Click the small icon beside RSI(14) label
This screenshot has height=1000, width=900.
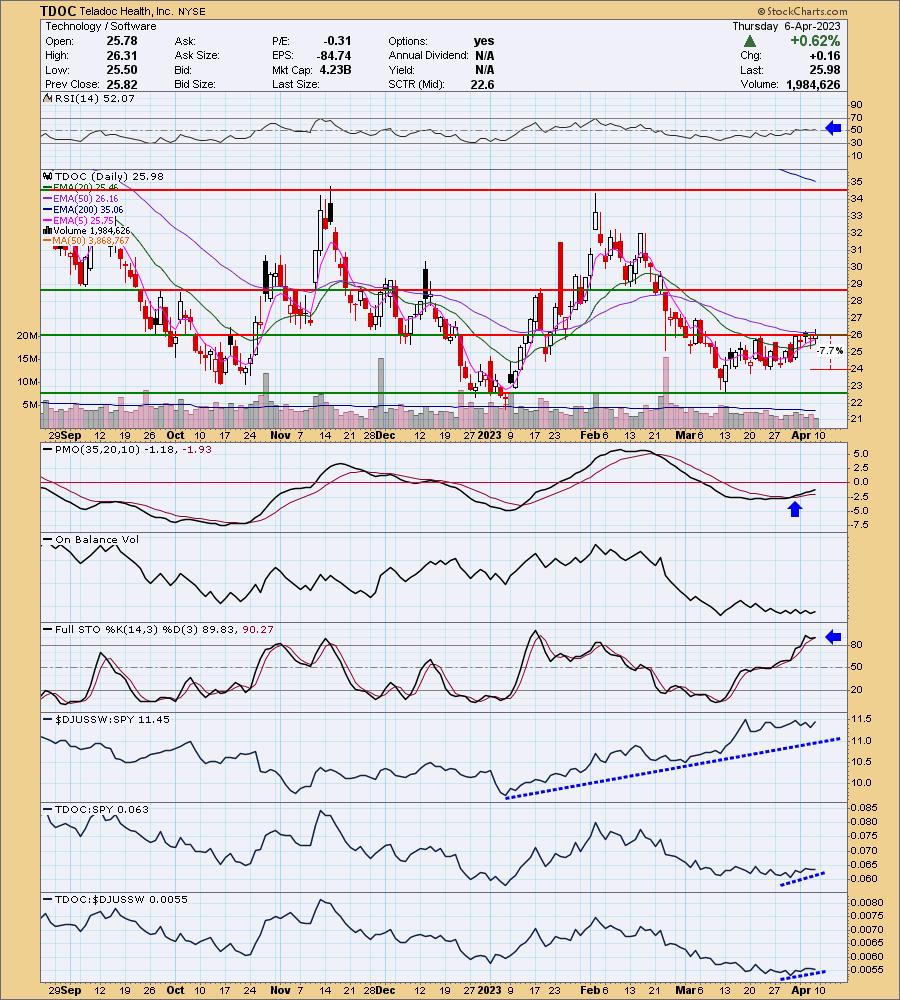pos(47,98)
